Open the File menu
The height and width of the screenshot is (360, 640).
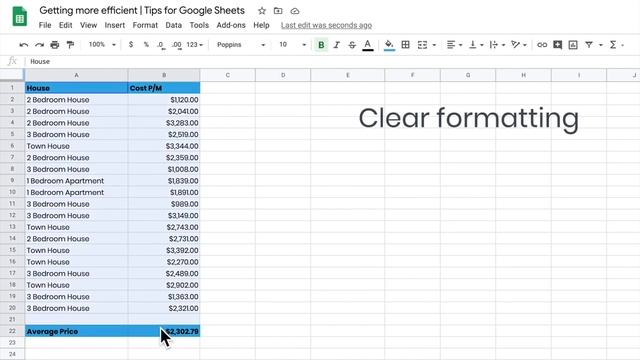pos(45,25)
